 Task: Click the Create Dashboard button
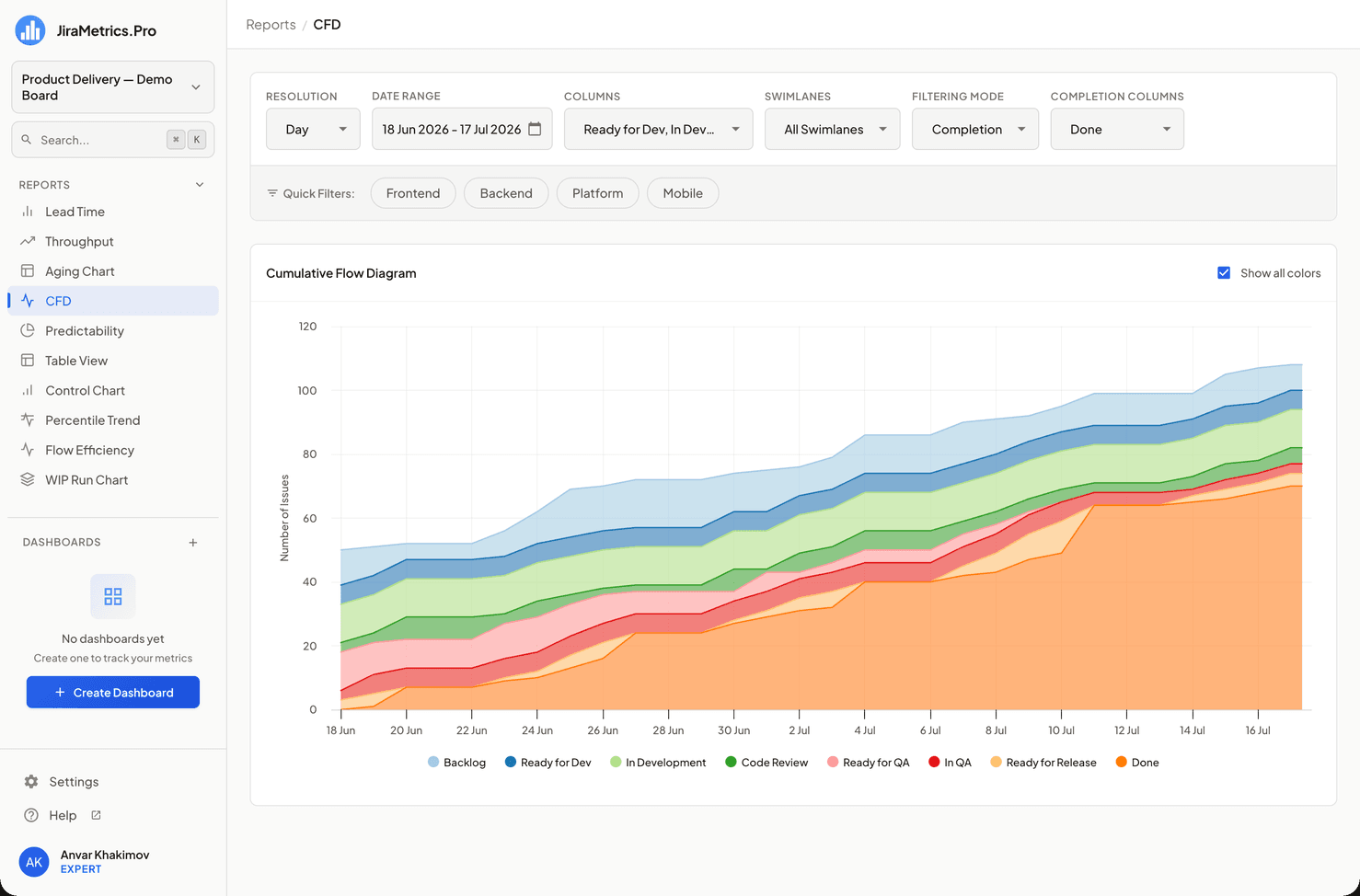(x=113, y=693)
